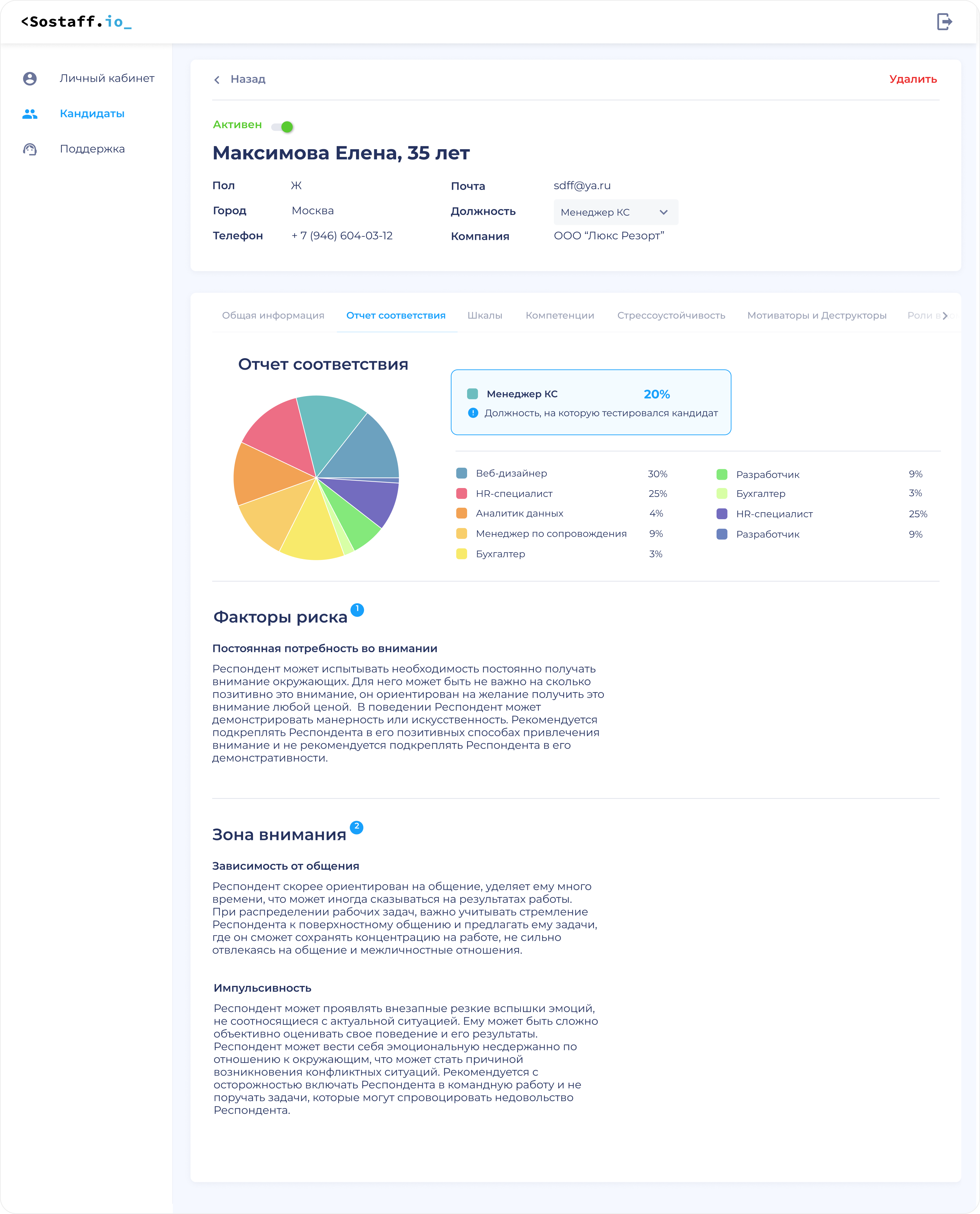Click the 20% match value

click(x=656, y=394)
